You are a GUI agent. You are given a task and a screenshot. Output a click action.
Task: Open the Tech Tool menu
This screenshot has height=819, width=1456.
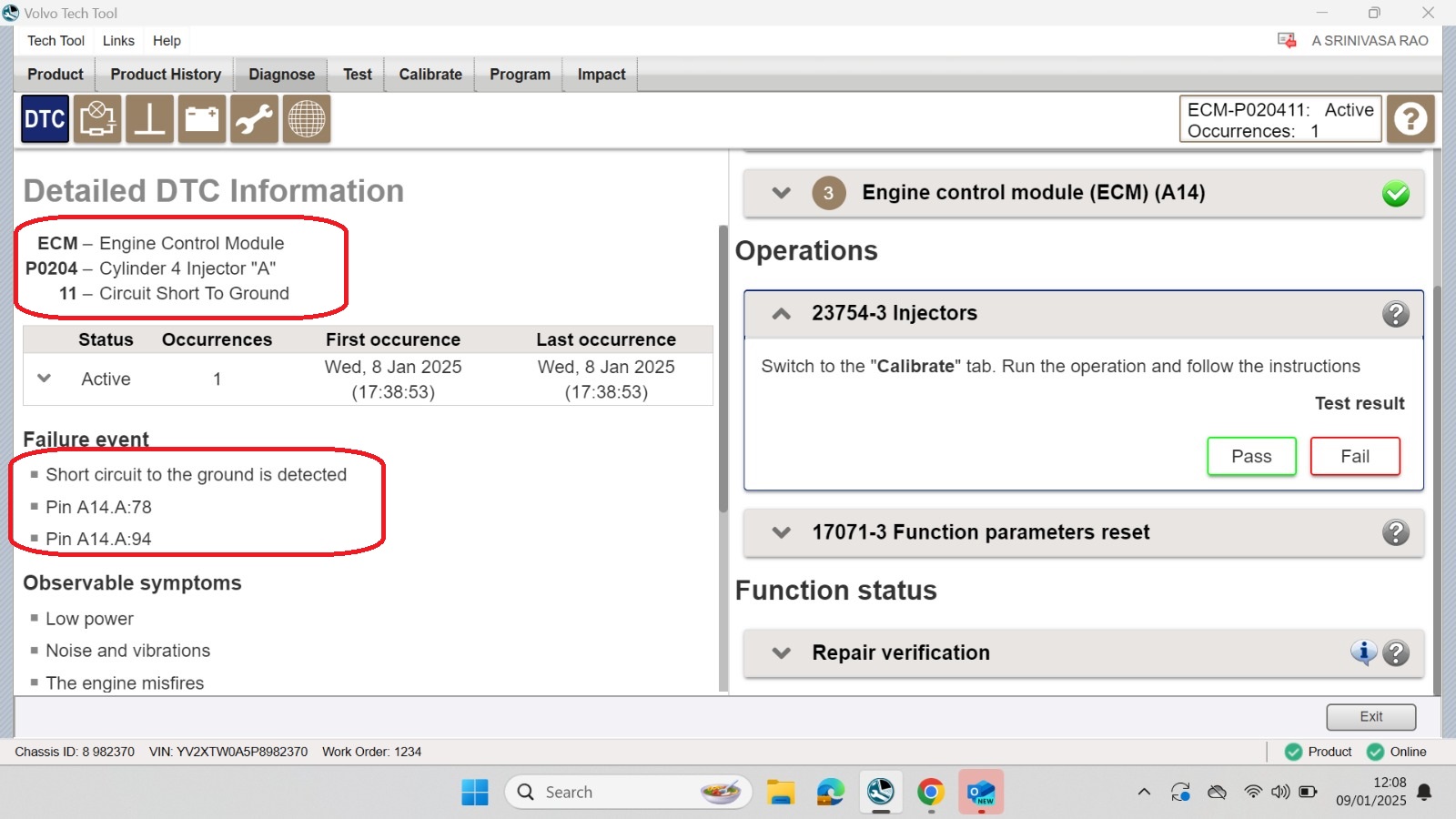56,41
